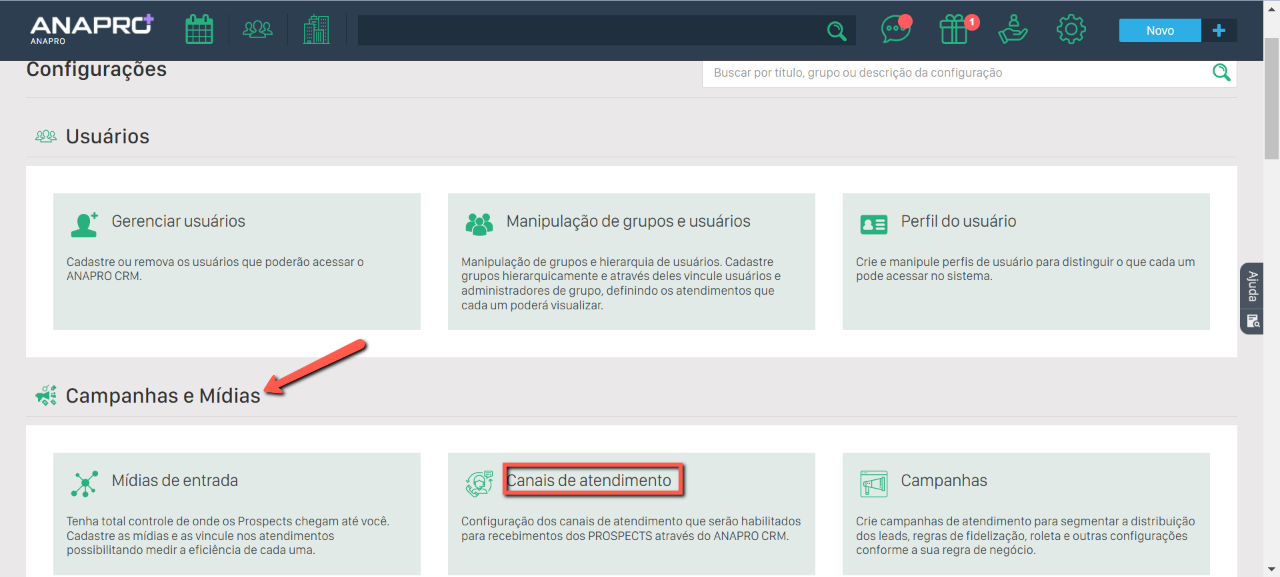1280x577 pixels.
Task: Click the hand-holding-person support icon
Action: [x=1013, y=30]
